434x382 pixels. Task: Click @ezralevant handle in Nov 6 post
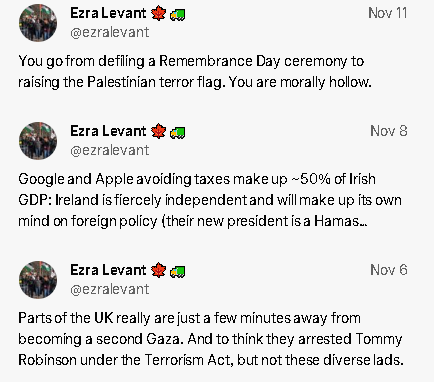pos(110,289)
